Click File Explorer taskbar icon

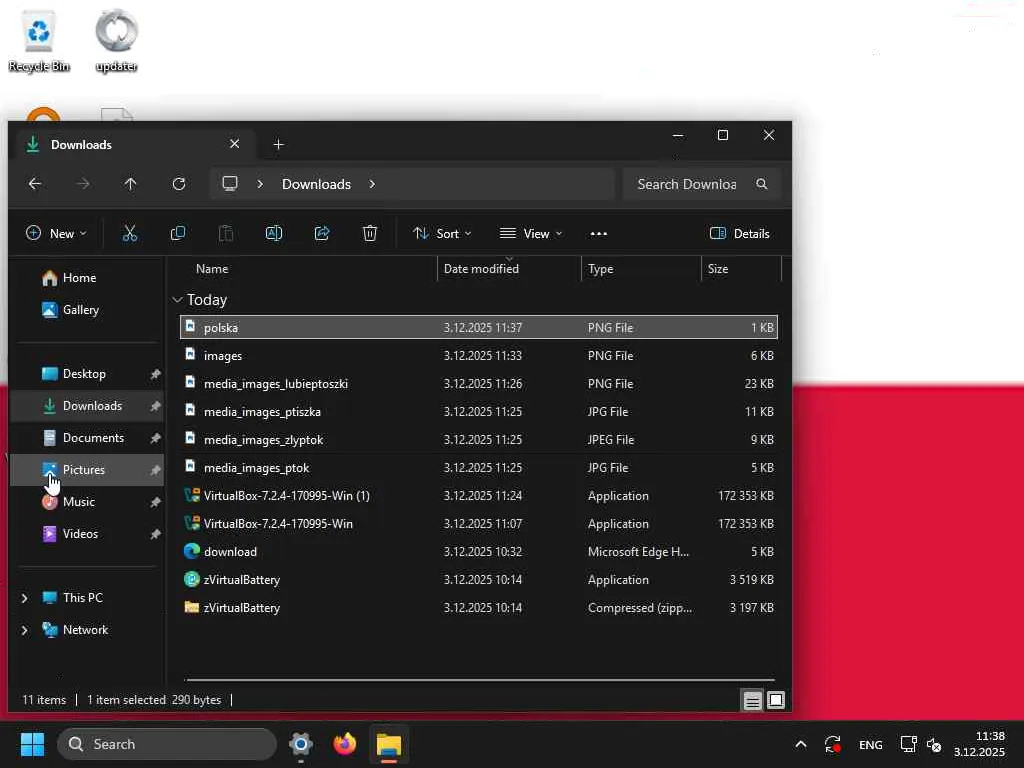(389, 744)
